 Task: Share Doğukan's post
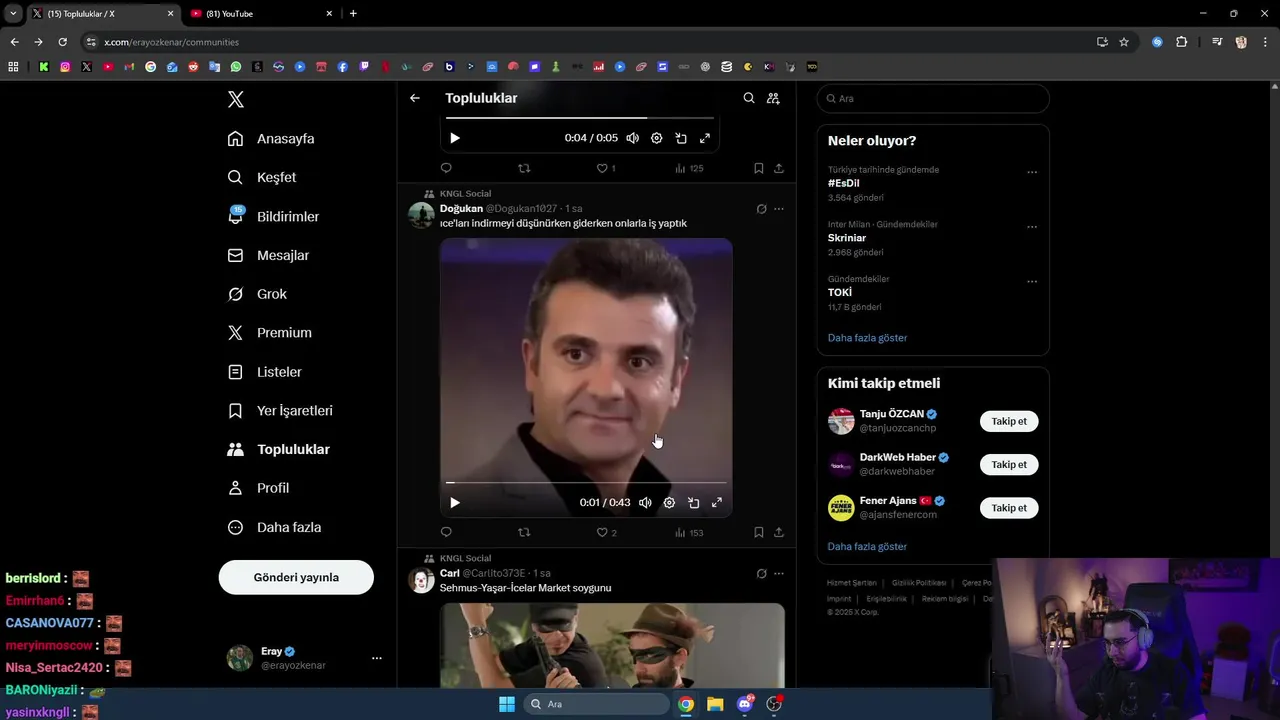[779, 533]
